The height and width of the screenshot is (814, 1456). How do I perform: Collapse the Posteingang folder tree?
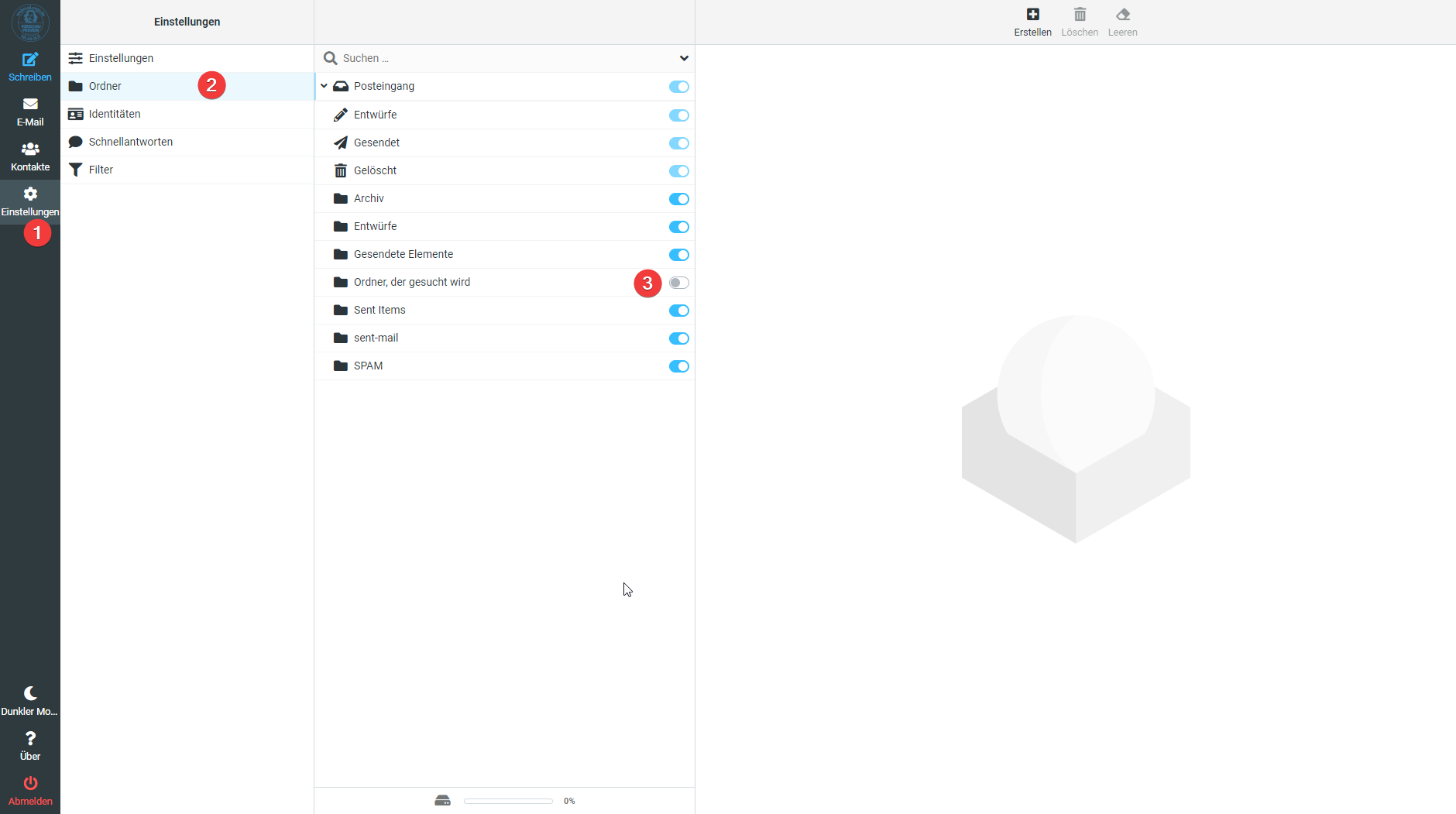(324, 86)
